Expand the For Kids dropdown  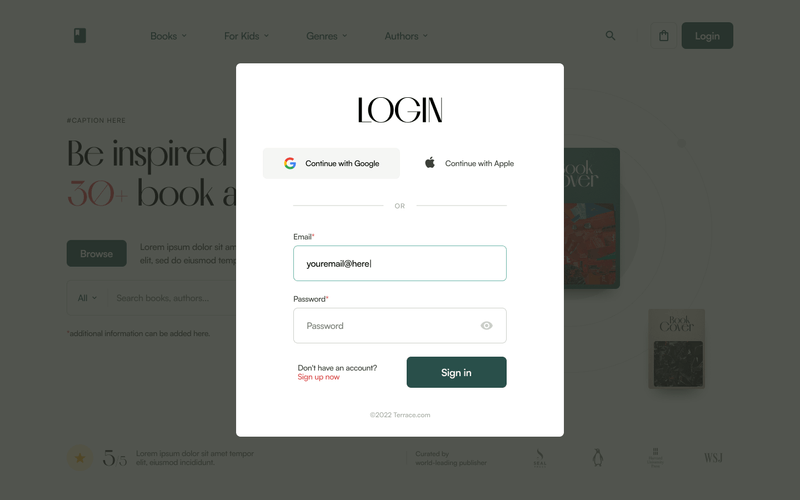click(246, 36)
